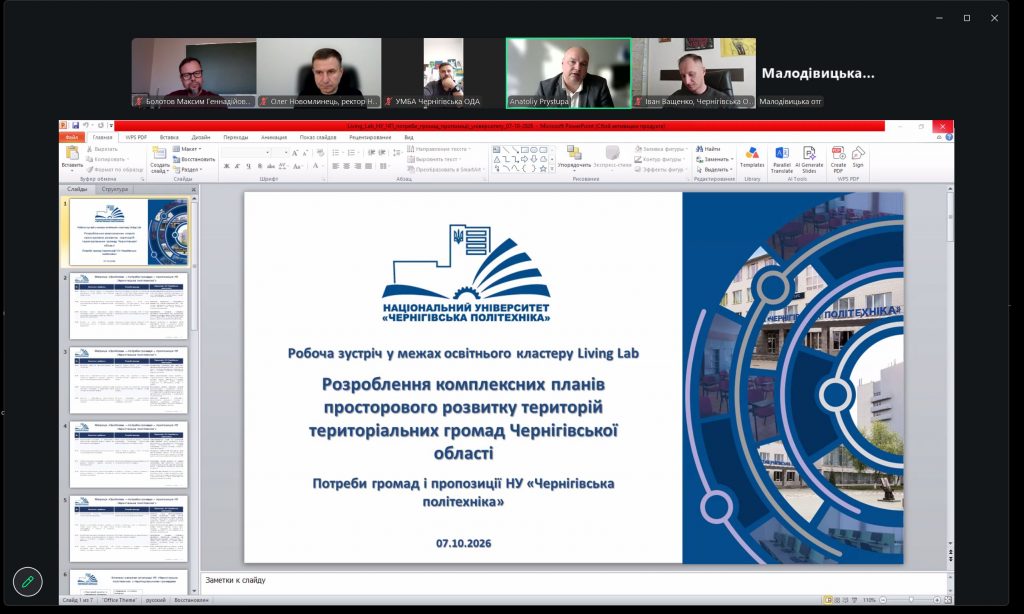Open Shape Outline (Контур фигуры) dropdown
The height and width of the screenshot is (614, 1024).
pyautogui.click(x=660, y=159)
